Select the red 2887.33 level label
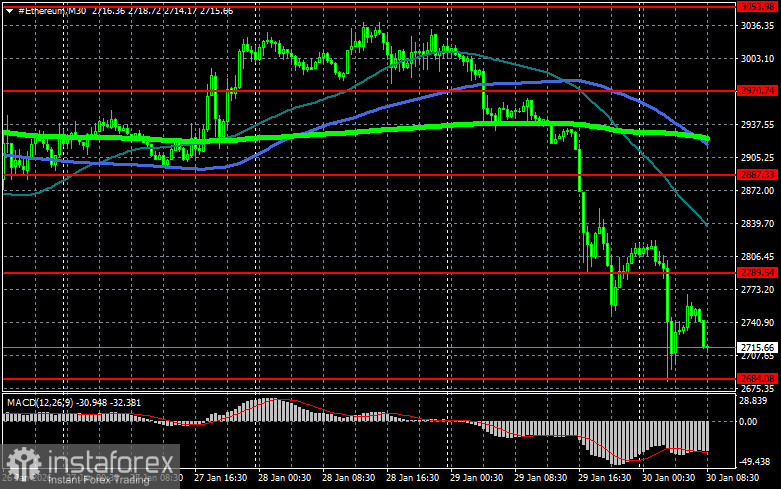 (x=757, y=174)
